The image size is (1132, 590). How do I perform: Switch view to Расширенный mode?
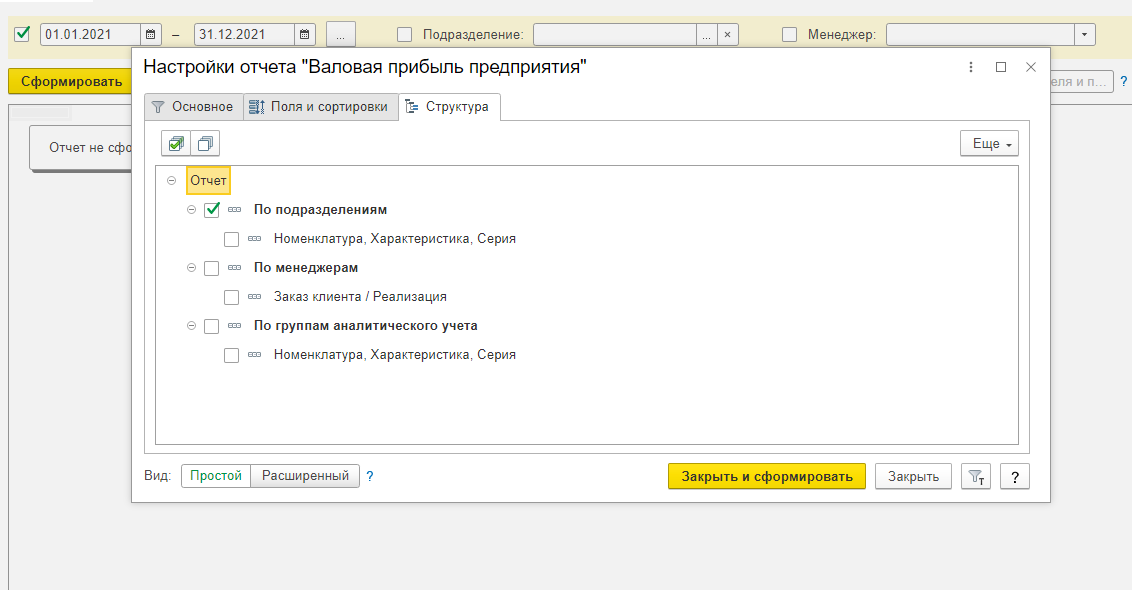click(x=305, y=476)
